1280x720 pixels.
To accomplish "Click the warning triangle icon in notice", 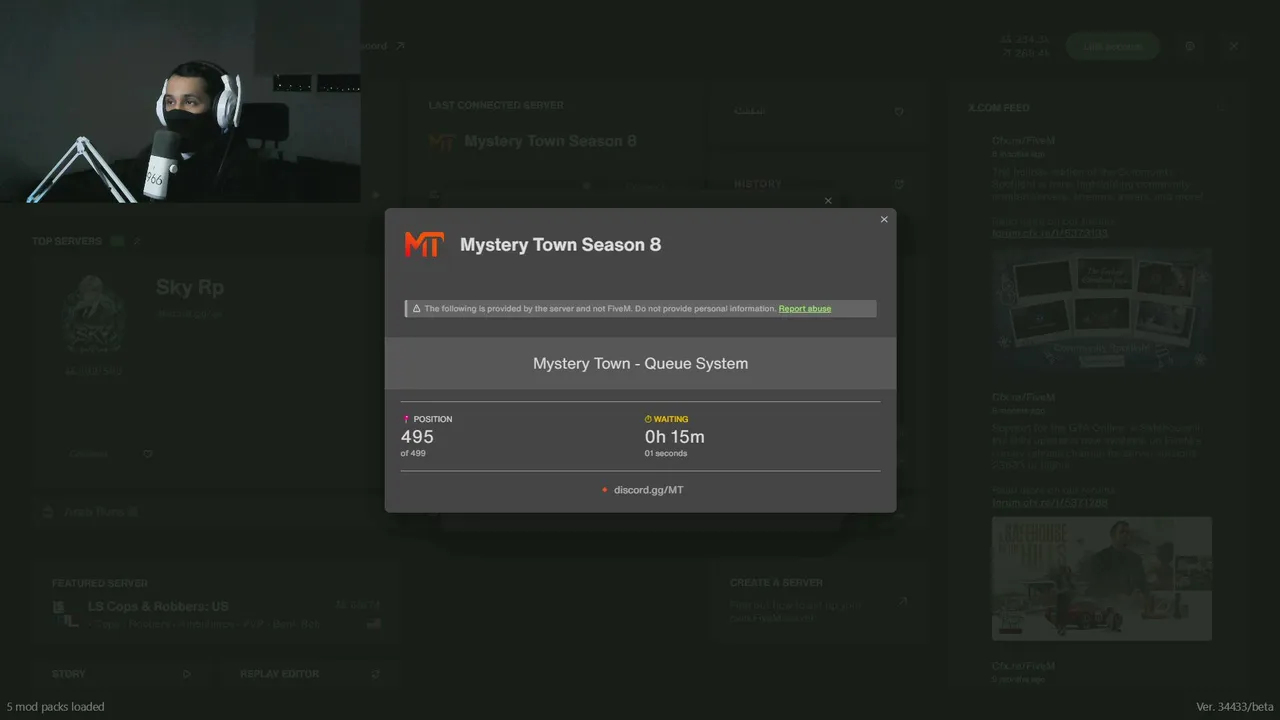I will tap(416, 309).
